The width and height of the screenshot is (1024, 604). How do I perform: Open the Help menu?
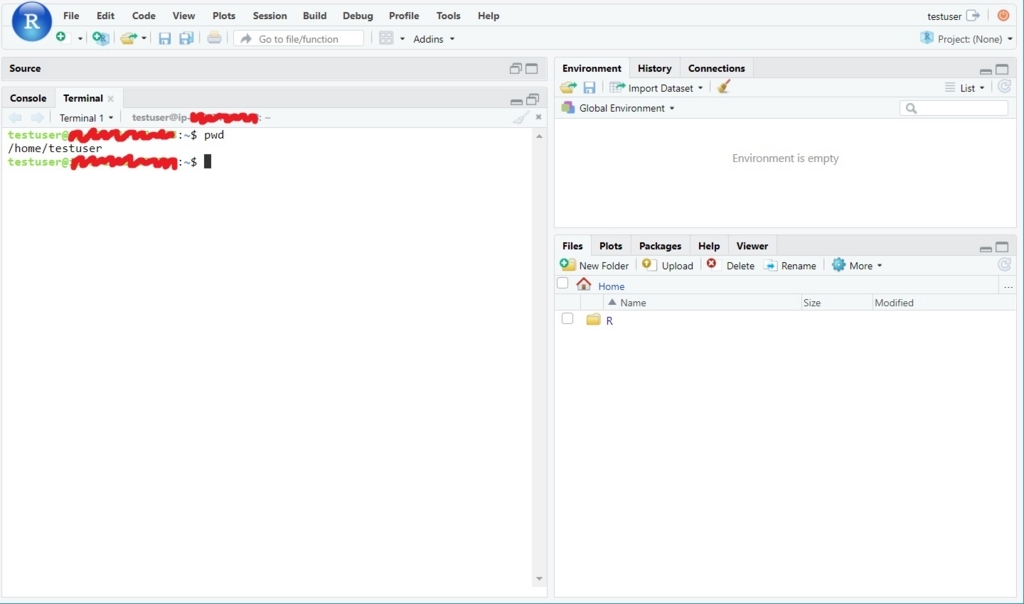(x=488, y=16)
